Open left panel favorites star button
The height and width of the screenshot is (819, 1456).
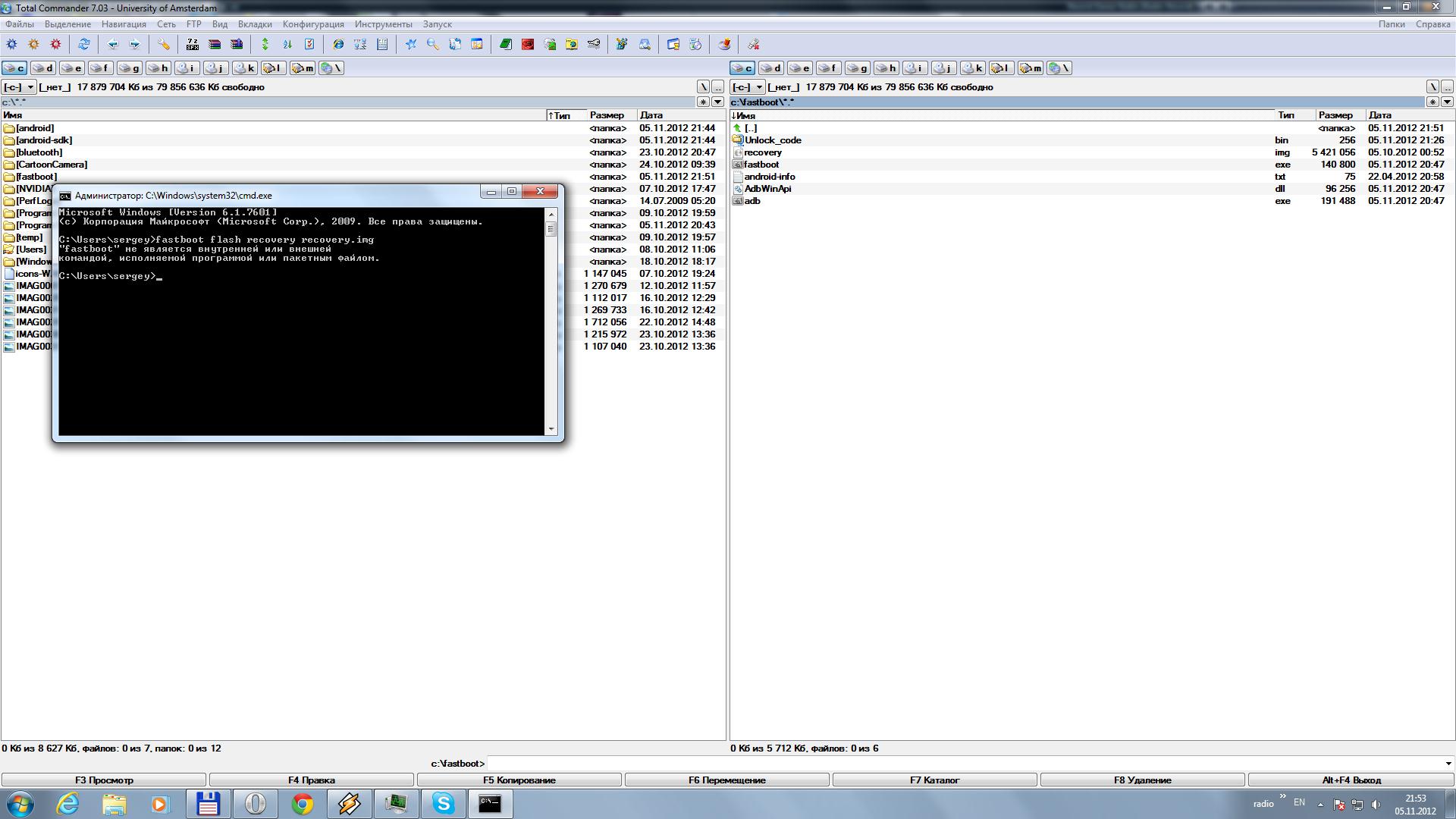point(703,102)
